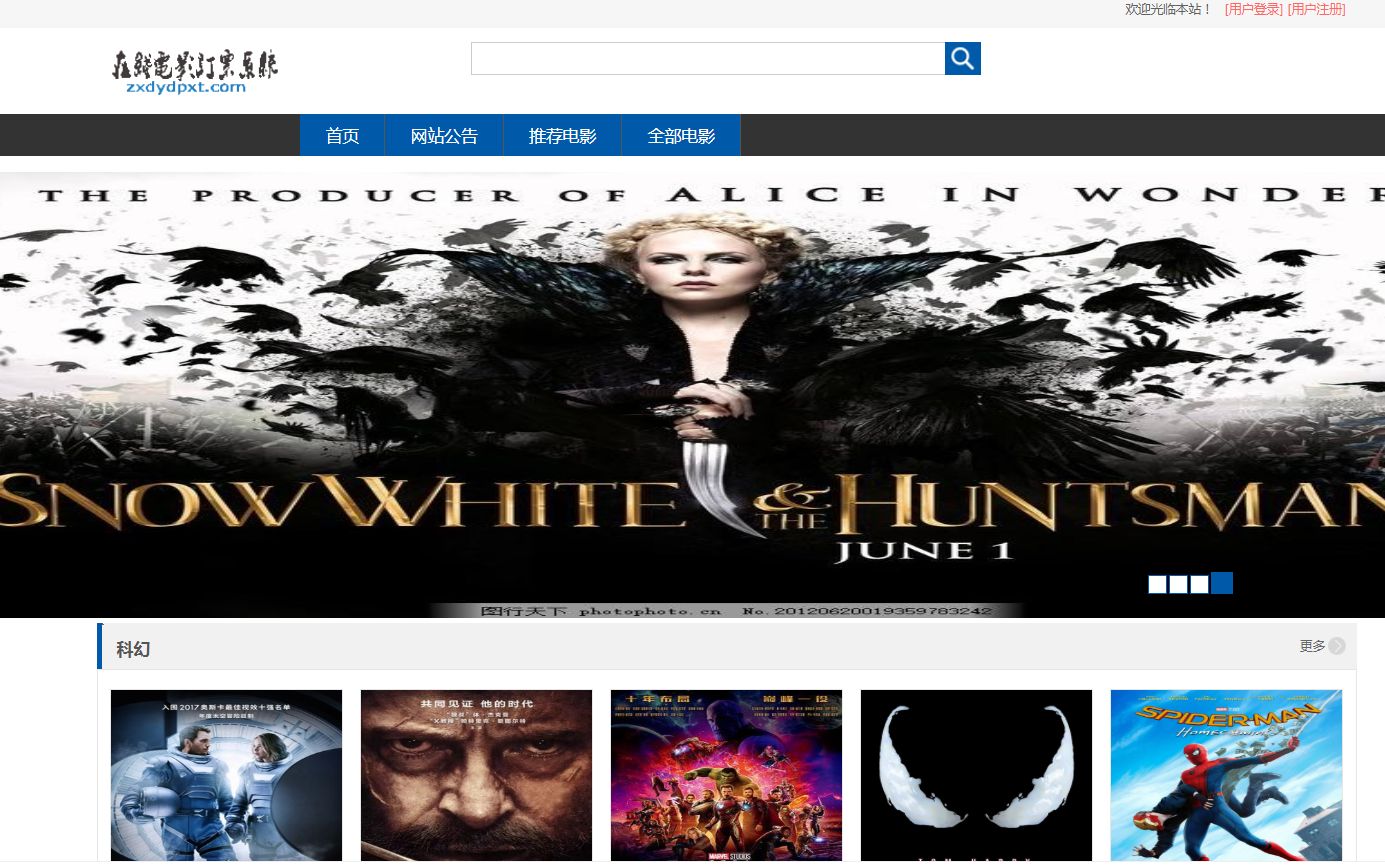Select the third carousel slide indicator
The image size is (1385, 866).
point(1199,584)
